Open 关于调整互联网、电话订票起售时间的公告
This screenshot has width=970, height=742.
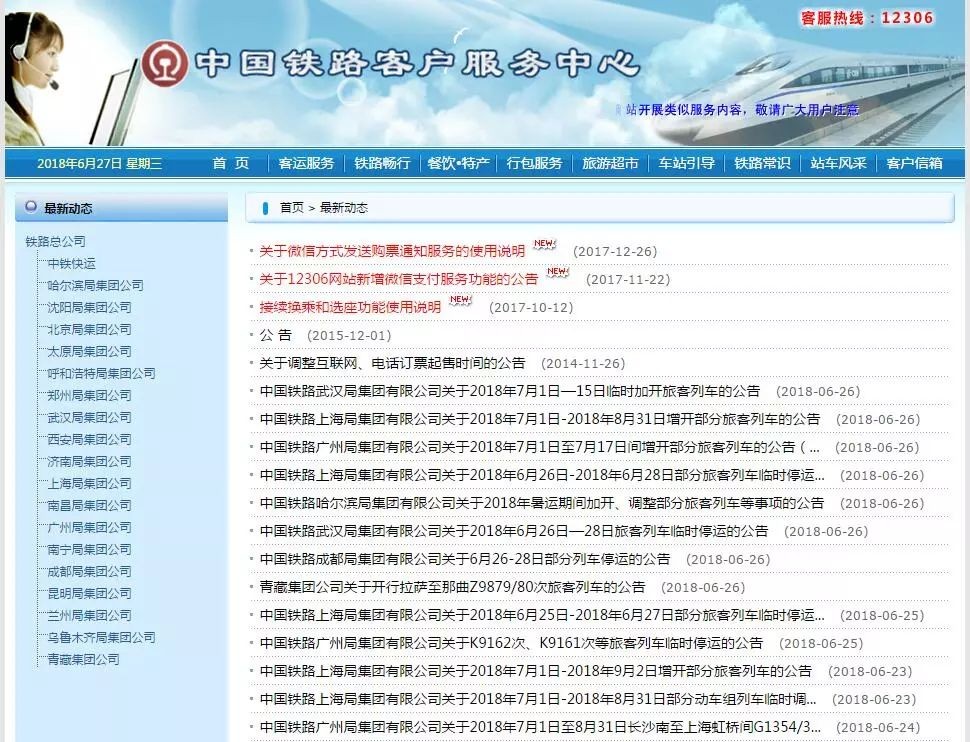(392, 363)
